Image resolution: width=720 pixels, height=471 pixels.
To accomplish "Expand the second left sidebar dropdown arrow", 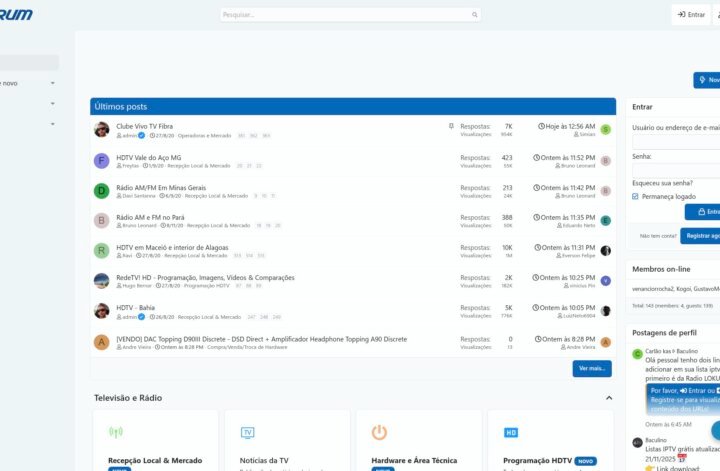I will click(x=52, y=103).
